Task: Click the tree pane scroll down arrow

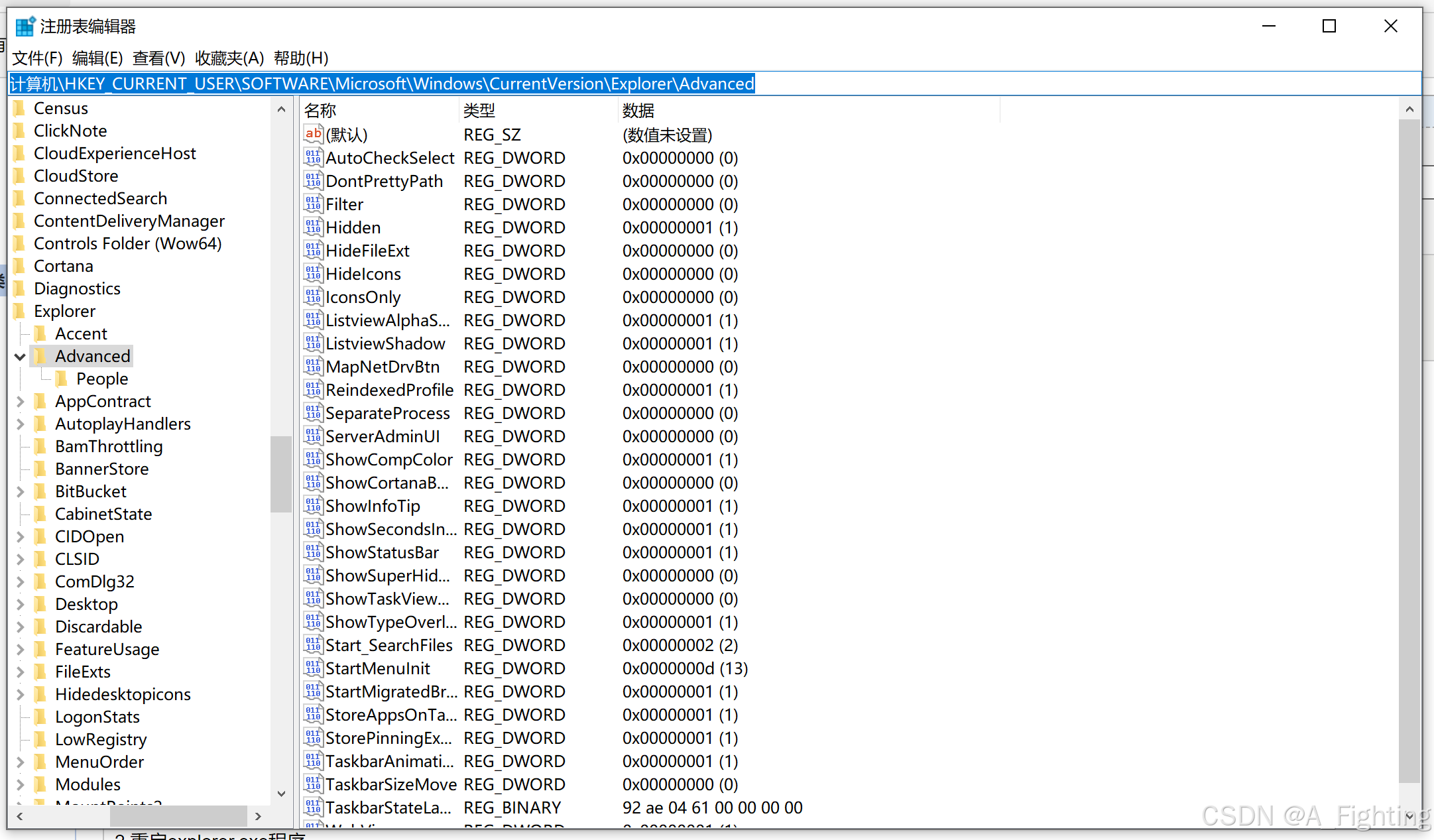Action: coord(281,794)
